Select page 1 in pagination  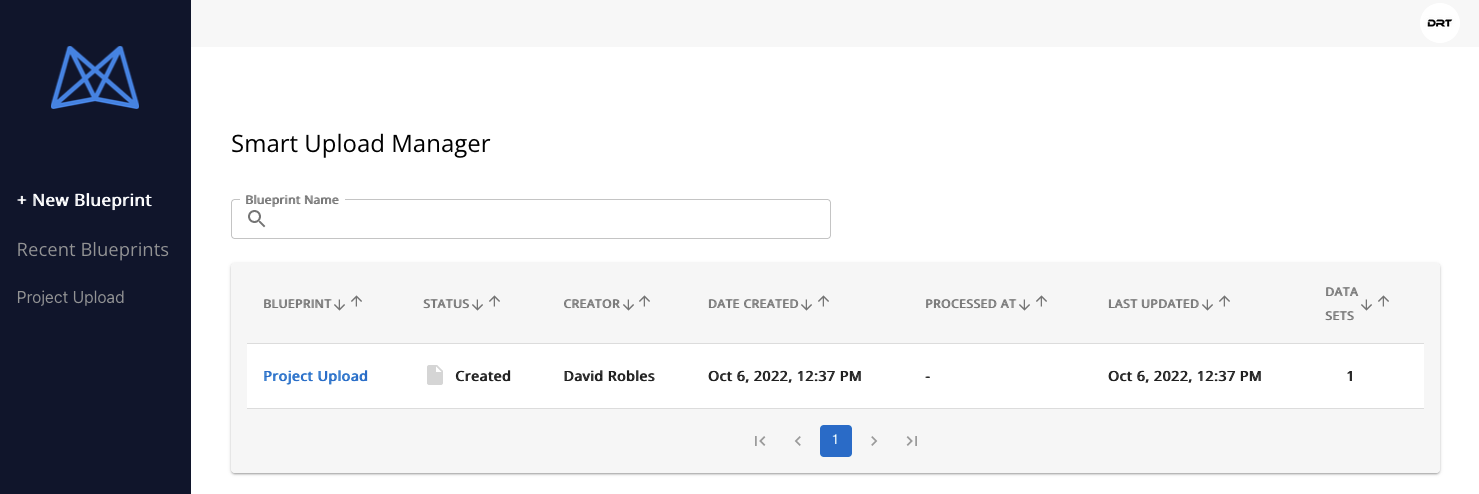[x=836, y=441]
